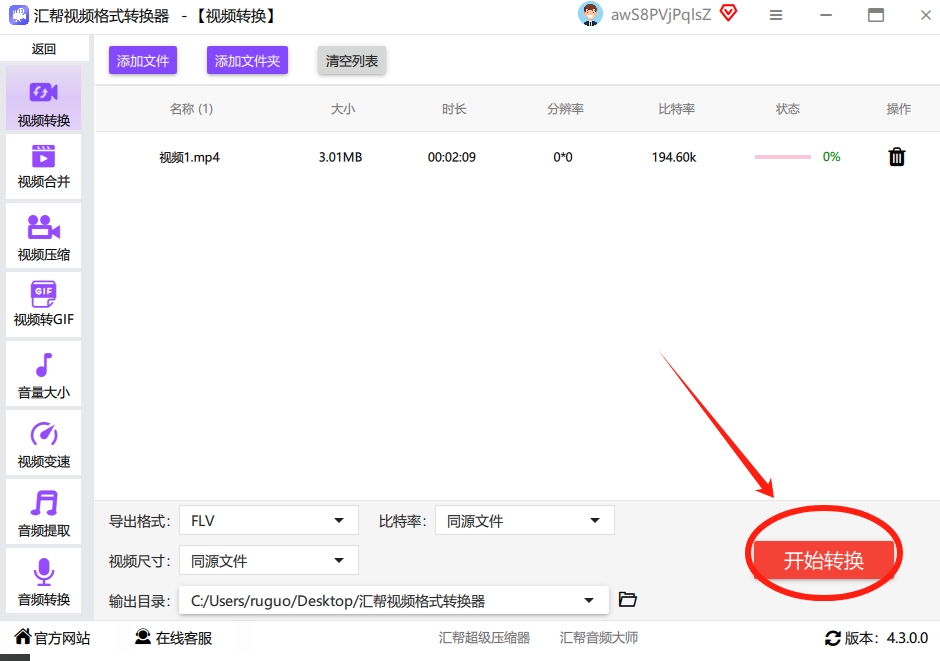
Task: Click the resolution value 0*0
Action: point(562,157)
